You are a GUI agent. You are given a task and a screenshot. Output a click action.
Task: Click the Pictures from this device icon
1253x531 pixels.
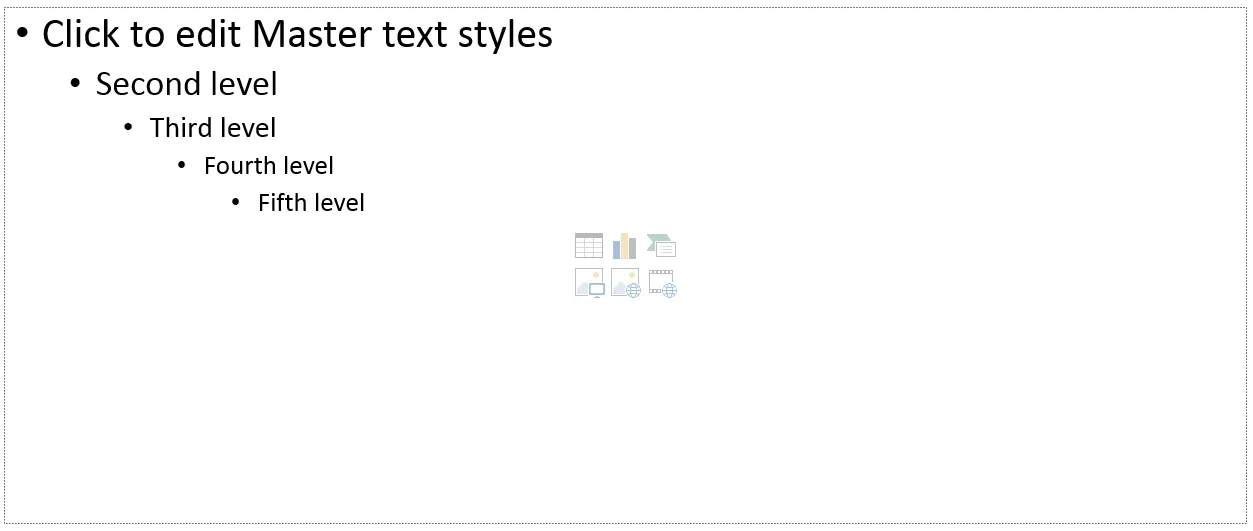pos(589,283)
